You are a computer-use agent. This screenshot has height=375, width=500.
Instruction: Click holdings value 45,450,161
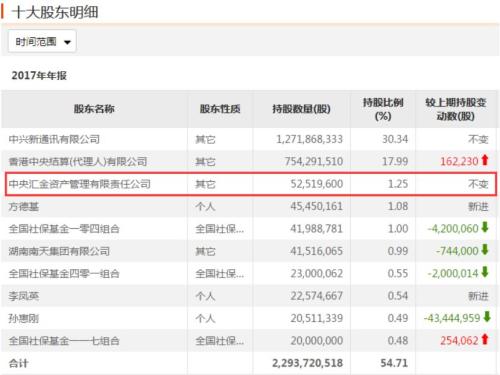pyautogui.click(x=317, y=206)
